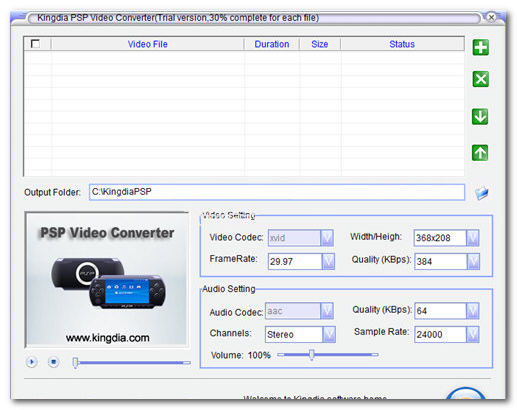517x410 pixels.
Task: Open the FrameRate dropdown
Action: [x=328, y=261]
